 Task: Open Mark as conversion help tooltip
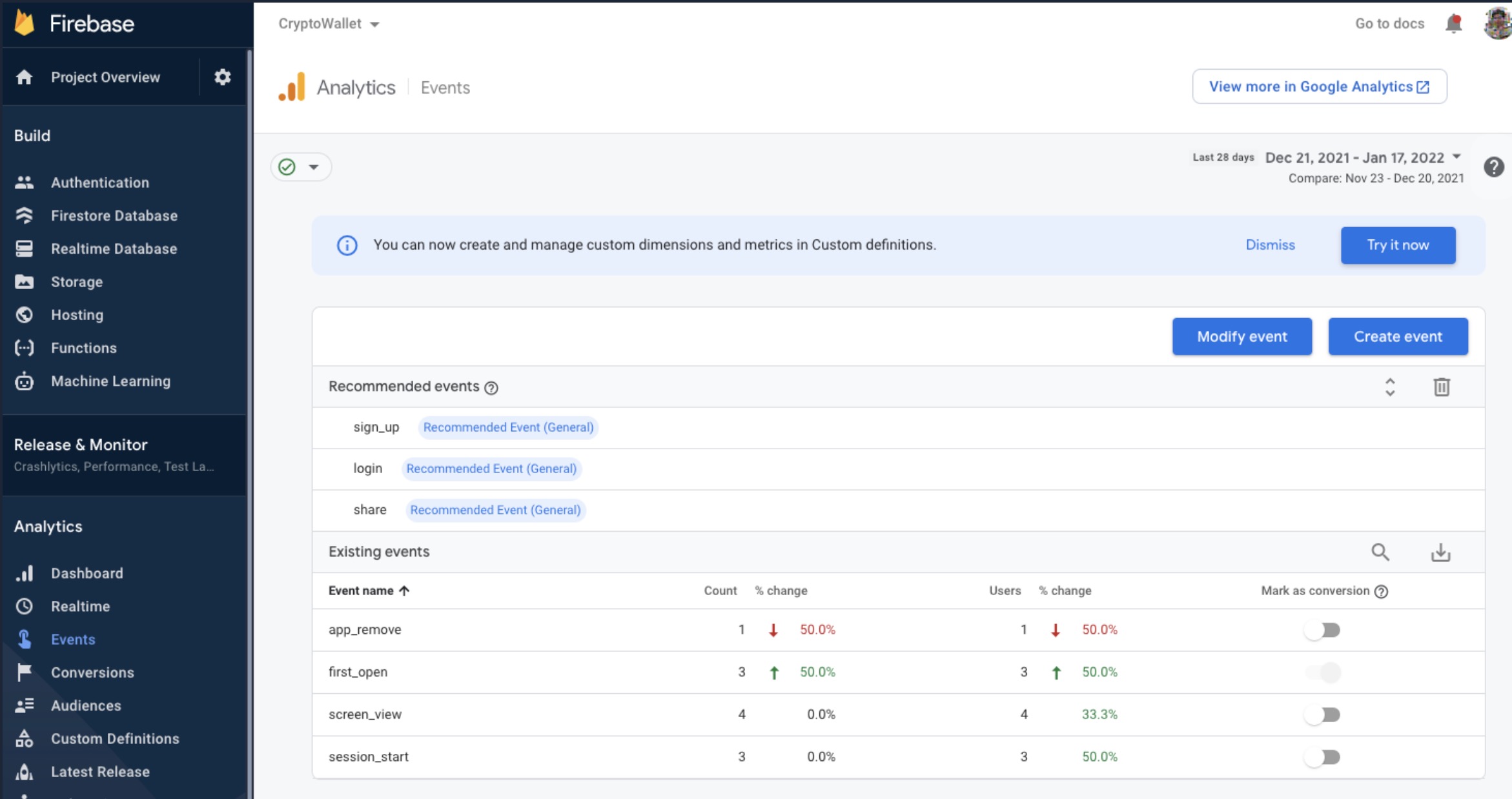click(1381, 591)
